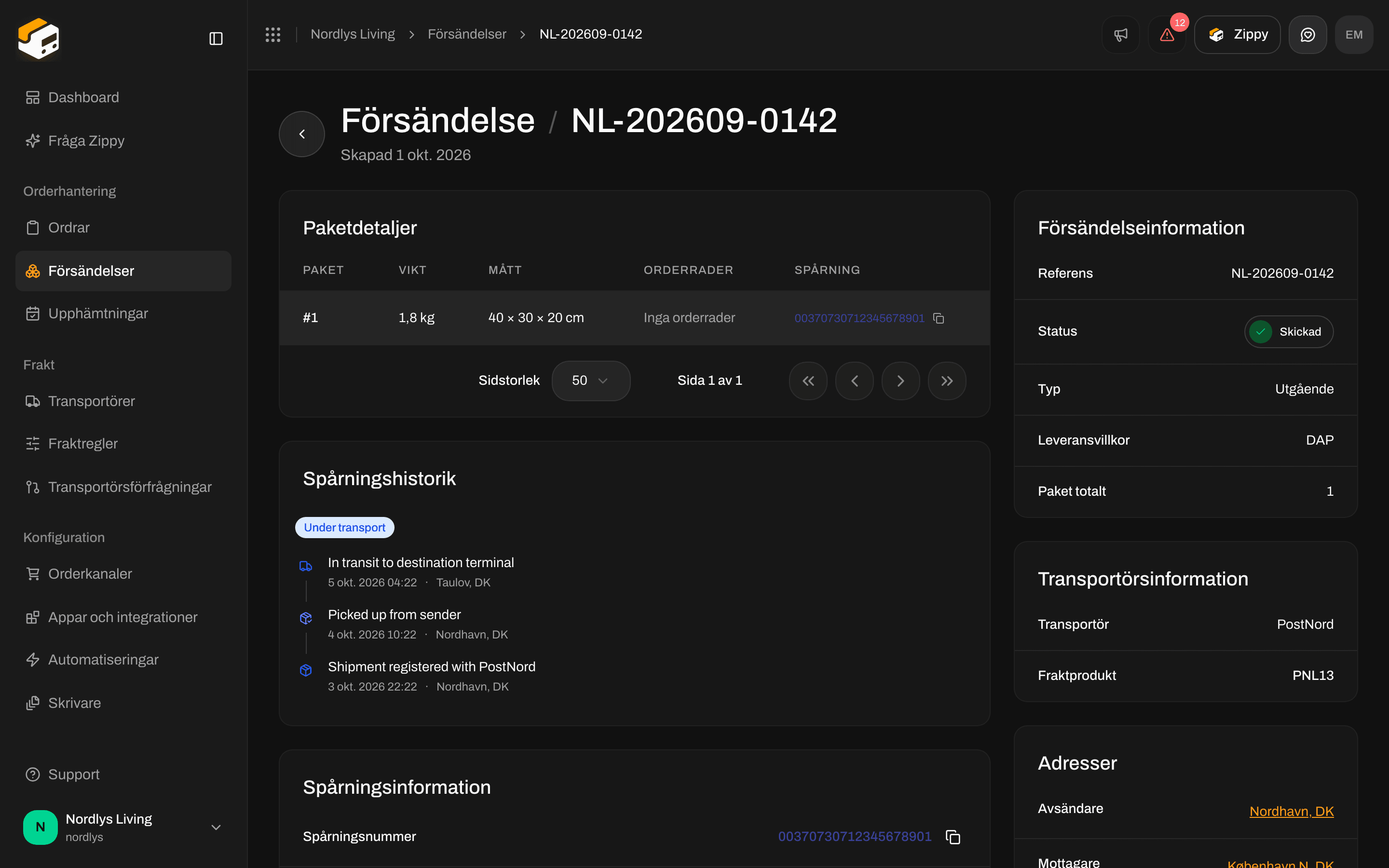This screenshot has width=1389, height=868.
Task: Click the 'Inga orderrader' cell
Action: point(689,317)
